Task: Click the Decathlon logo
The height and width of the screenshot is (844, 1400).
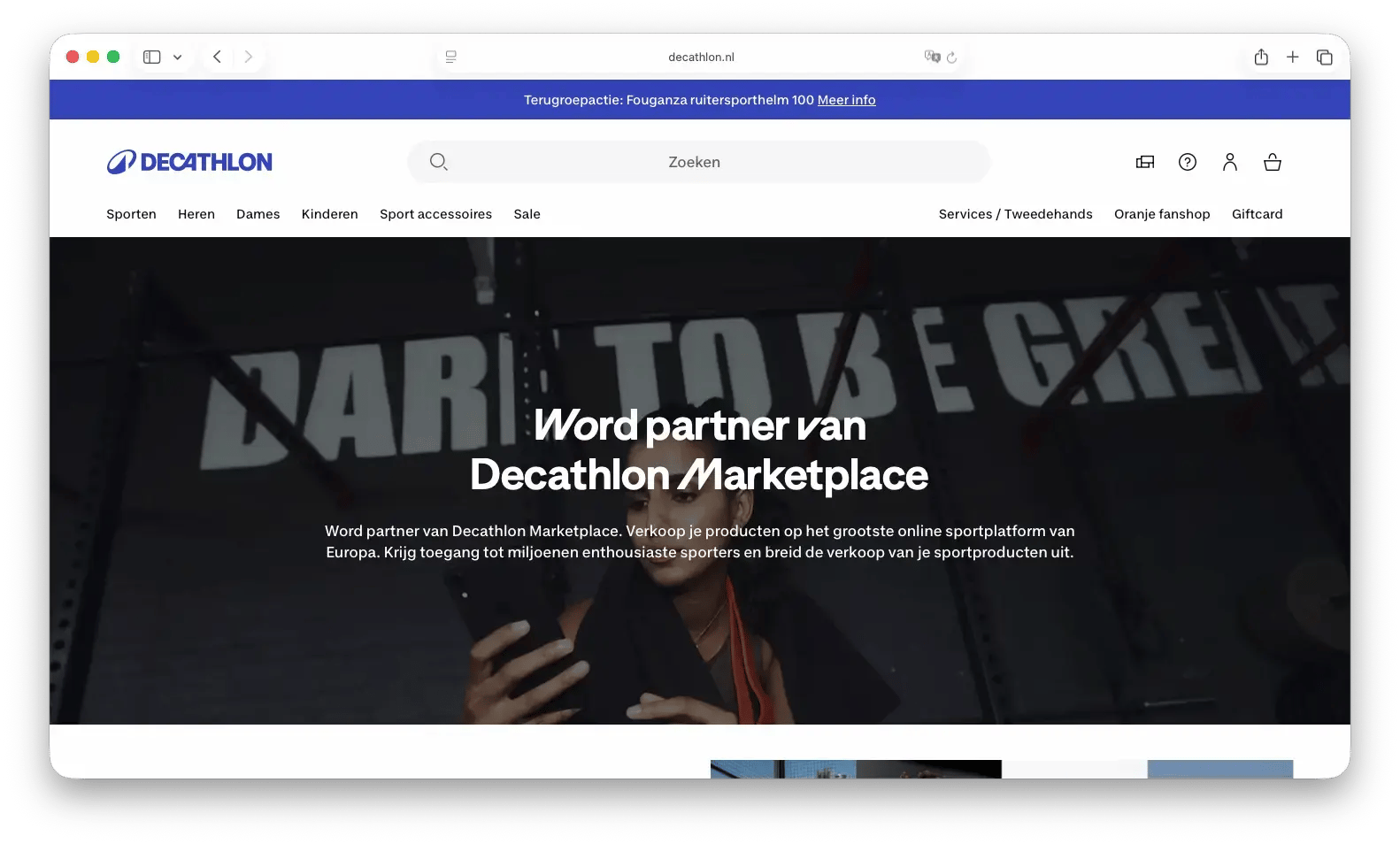Action: pyautogui.click(x=189, y=162)
